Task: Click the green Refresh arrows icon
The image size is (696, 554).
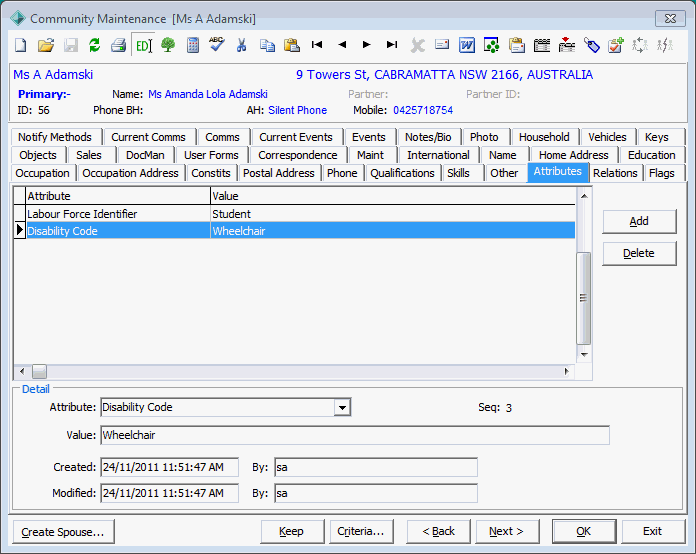Action: (x=94, y=45)
